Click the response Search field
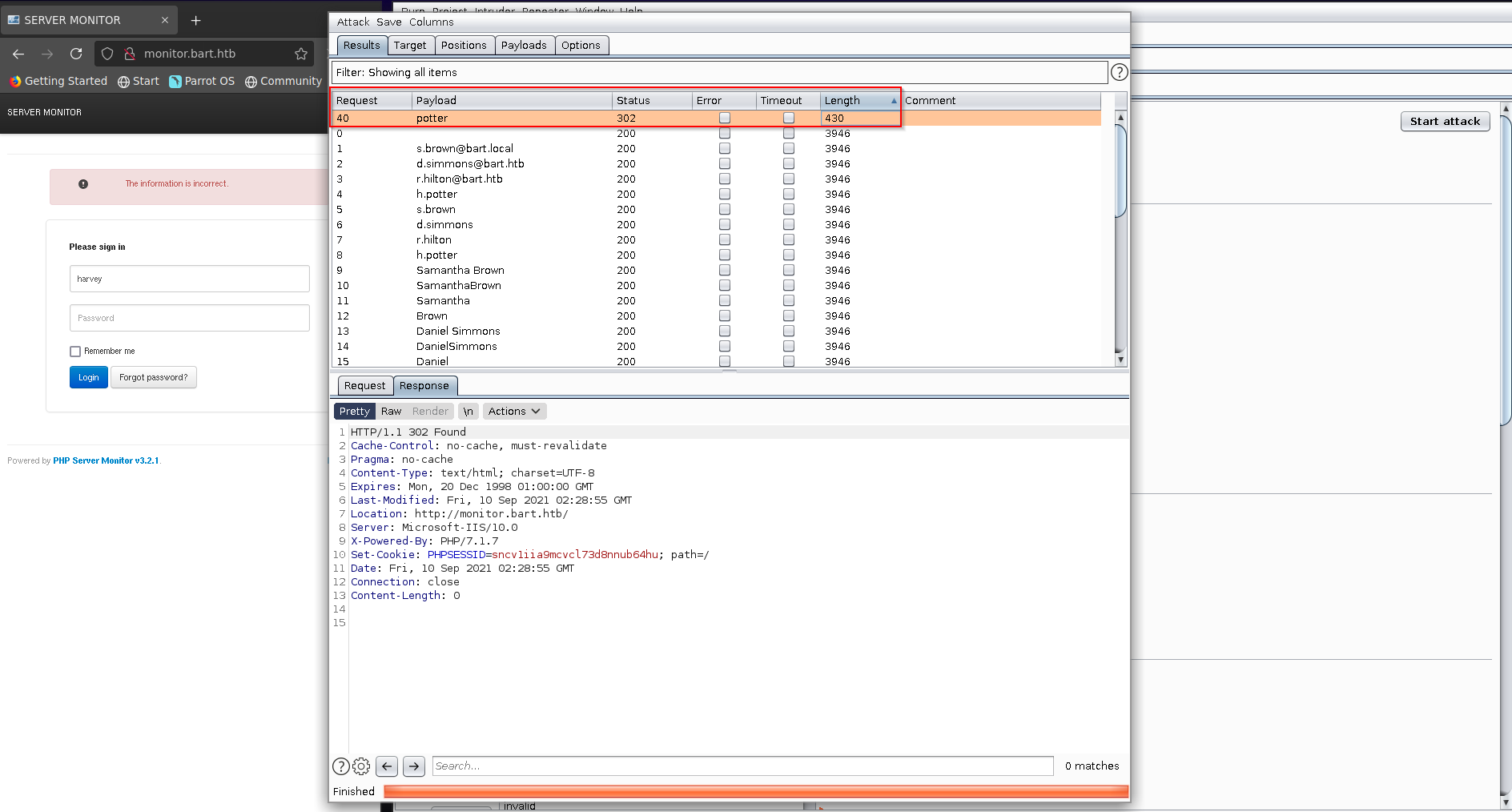The image size is (1512, 812). click(742, 766)
